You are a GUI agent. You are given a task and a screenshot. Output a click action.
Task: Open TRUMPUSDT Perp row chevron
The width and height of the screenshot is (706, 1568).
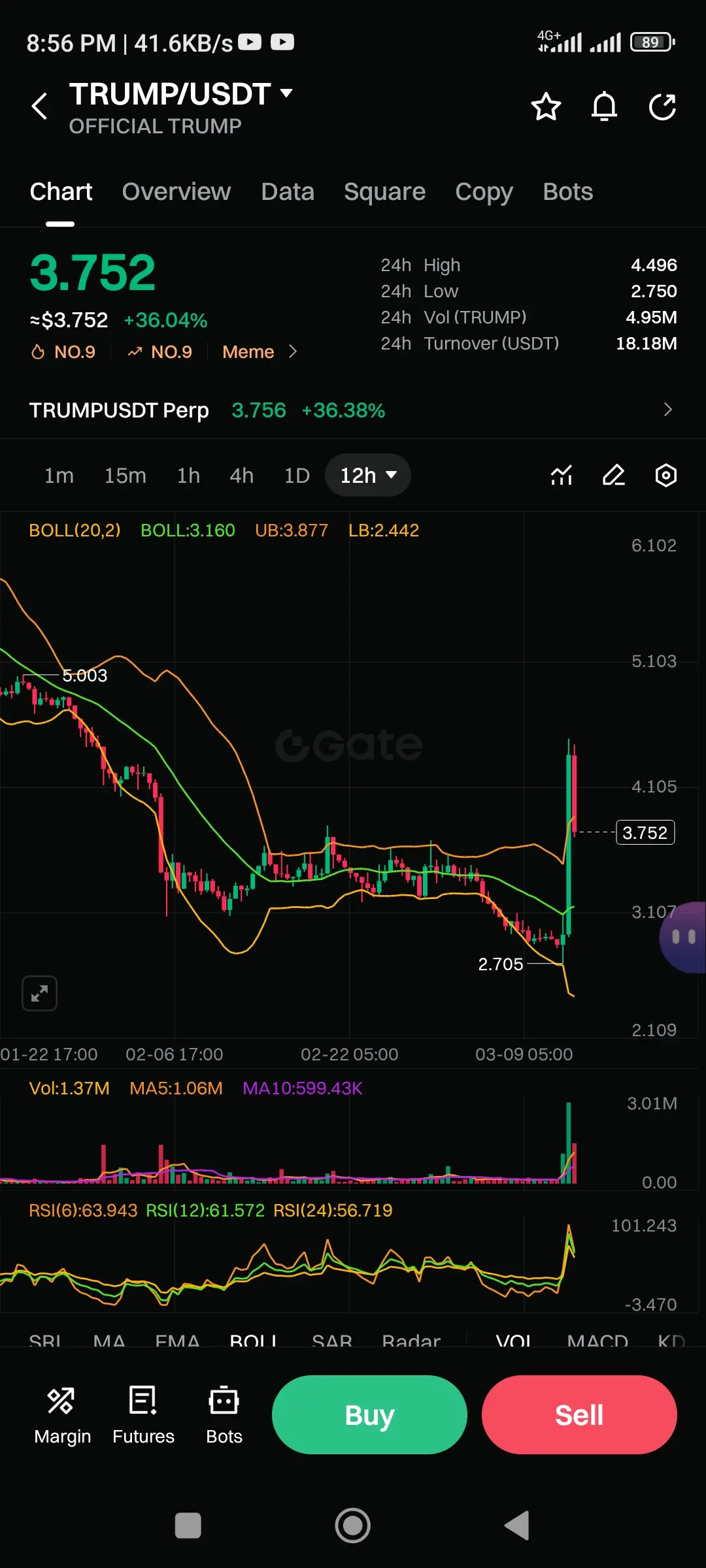click(x=667, y=410)
